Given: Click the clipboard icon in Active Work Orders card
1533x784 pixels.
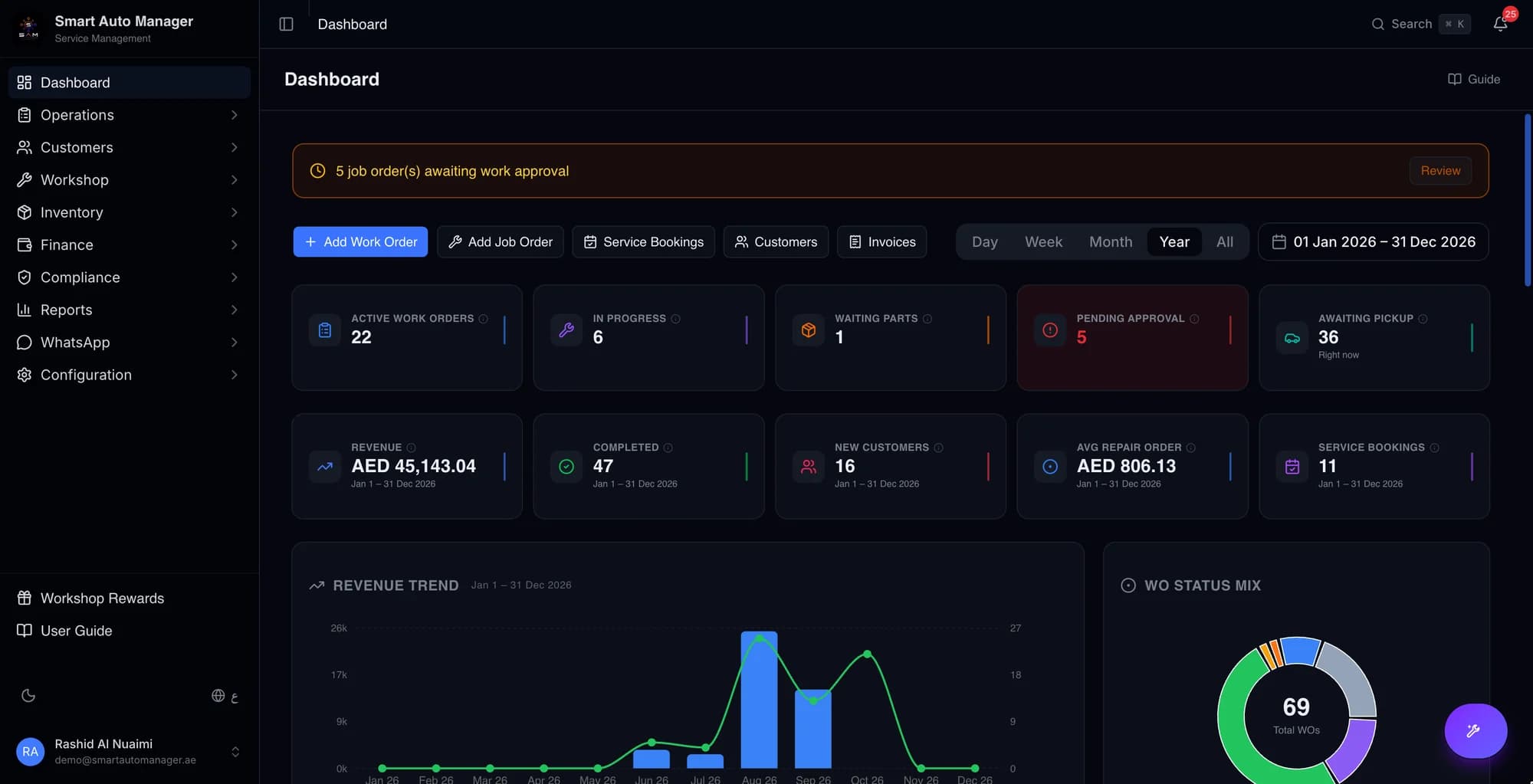Looking at the screenshot, I should [325, 330].
